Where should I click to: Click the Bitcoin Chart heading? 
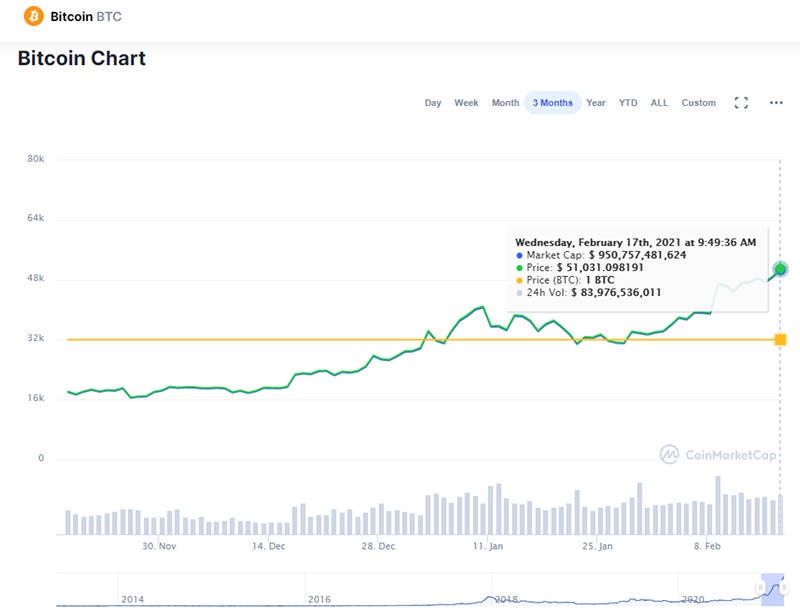pos(82,58)
